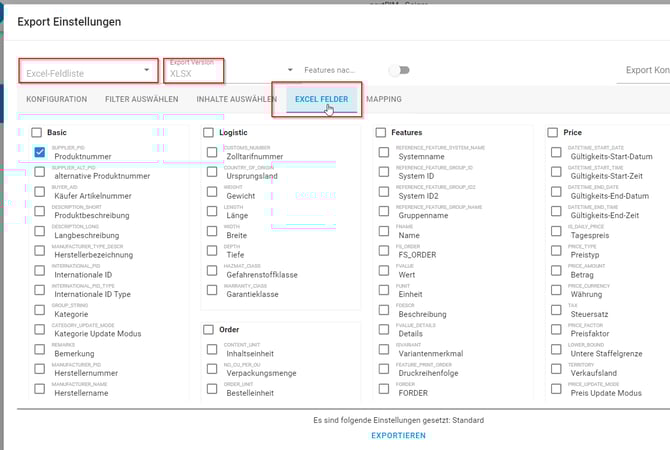Click the Exportieren button
The image size is (670, 450).
398,436
